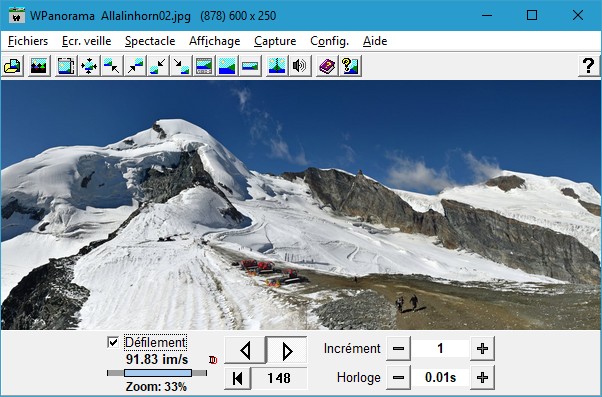Click the vertical split panorama icon
The width and height of the screenshot is (602, 397).
click(x=277, y=66)
